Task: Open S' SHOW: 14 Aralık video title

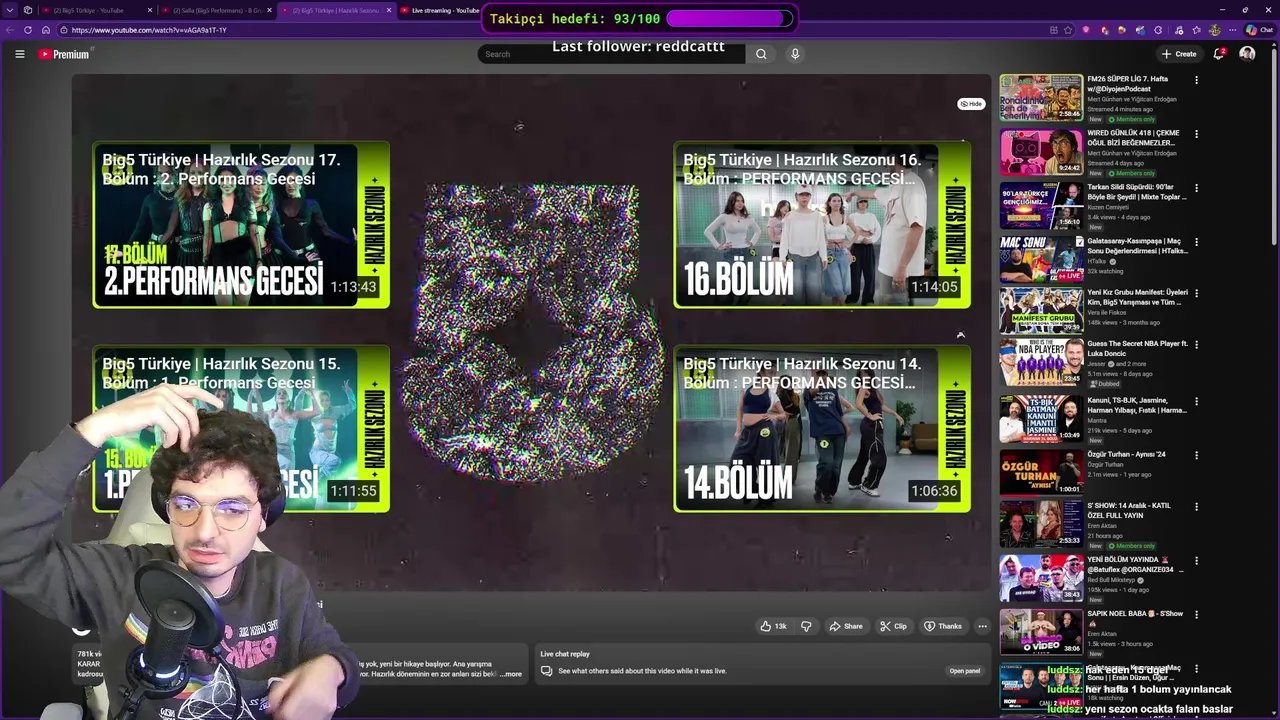Action: coord(1130,510)
